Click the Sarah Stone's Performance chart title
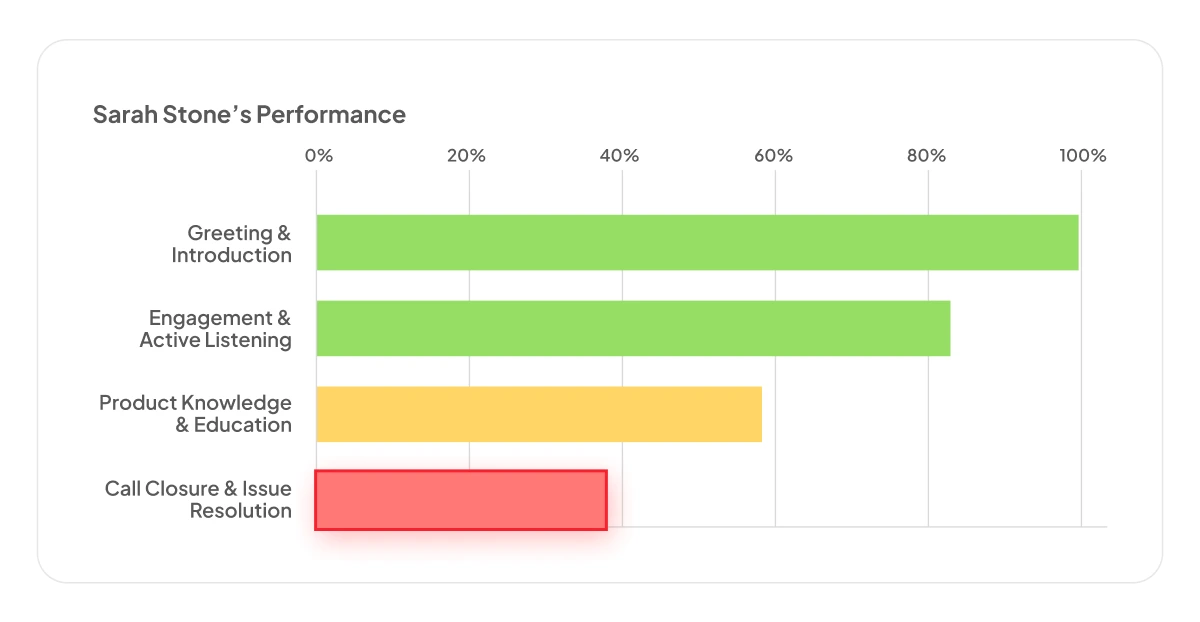This screenshot has width=1200, height=622. click(249, 115)
